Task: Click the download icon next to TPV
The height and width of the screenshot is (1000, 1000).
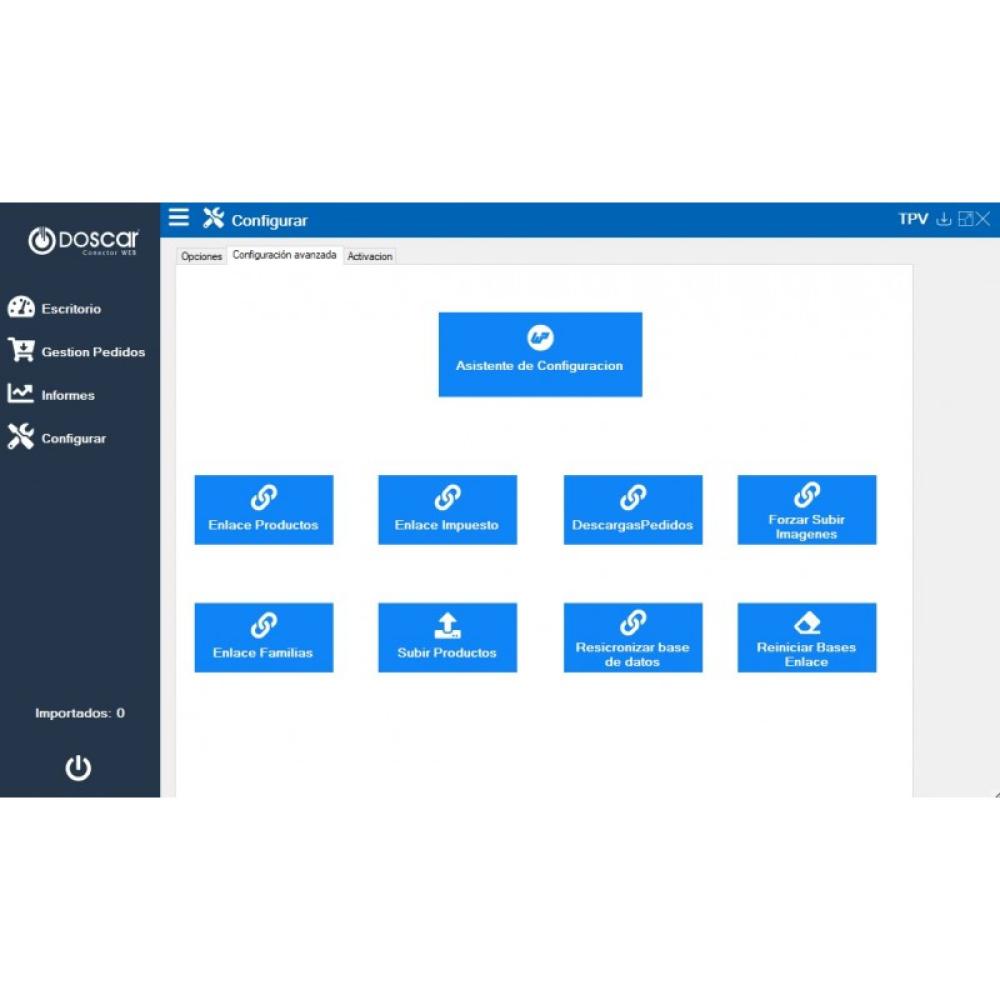Action: pyautogui.click(x=943, y=219)
